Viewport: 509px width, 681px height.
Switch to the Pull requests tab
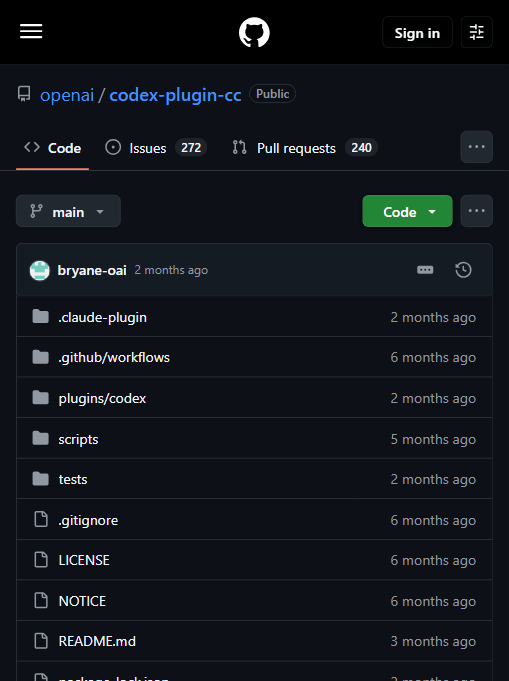304,148
